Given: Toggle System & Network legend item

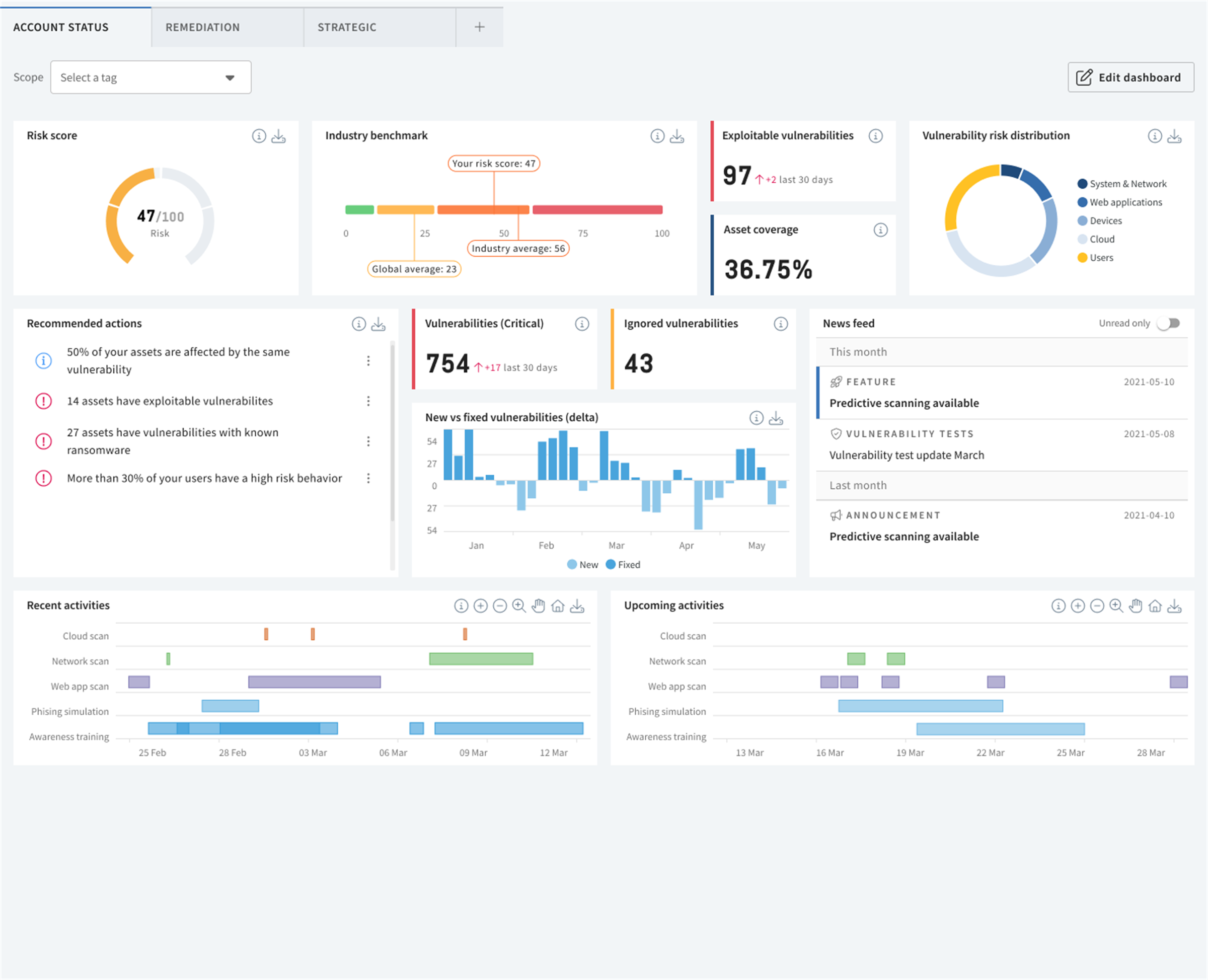Looking at the screenshot, I should (1121, 184).
